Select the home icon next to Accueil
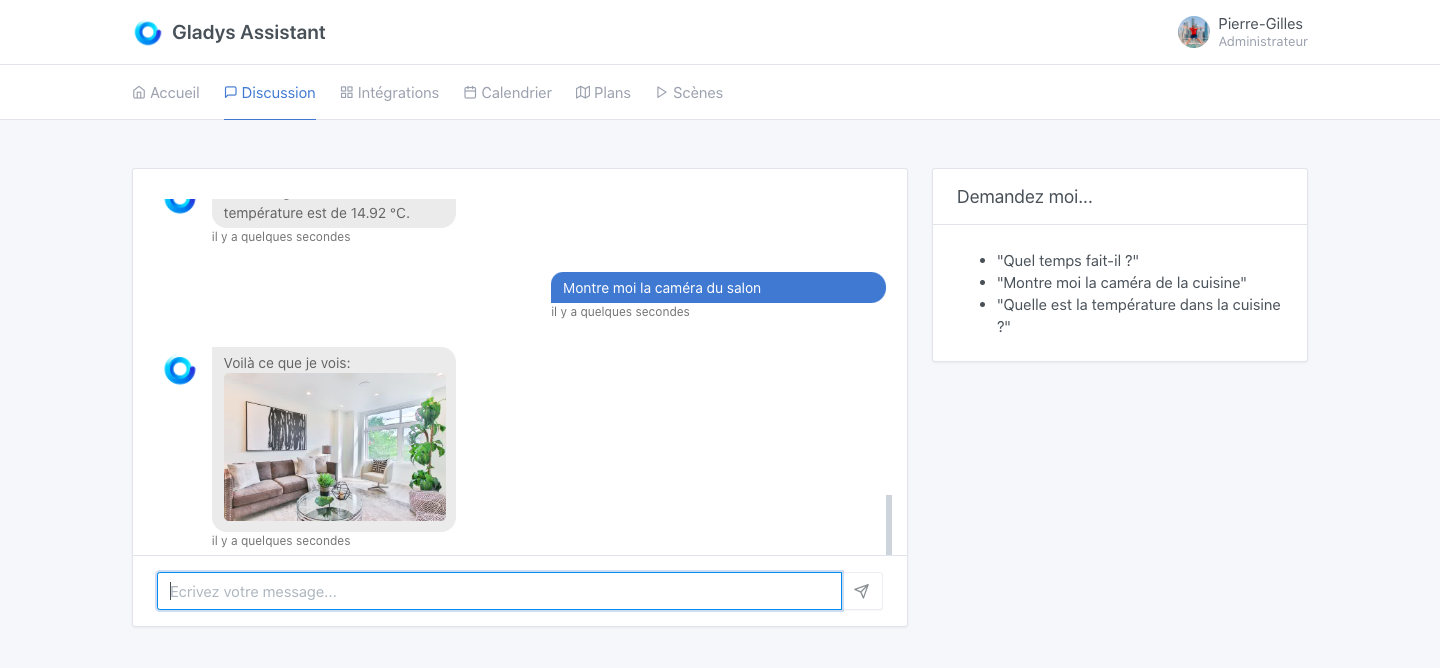Viewport: 1440px width, 668px height. point(139,92)
